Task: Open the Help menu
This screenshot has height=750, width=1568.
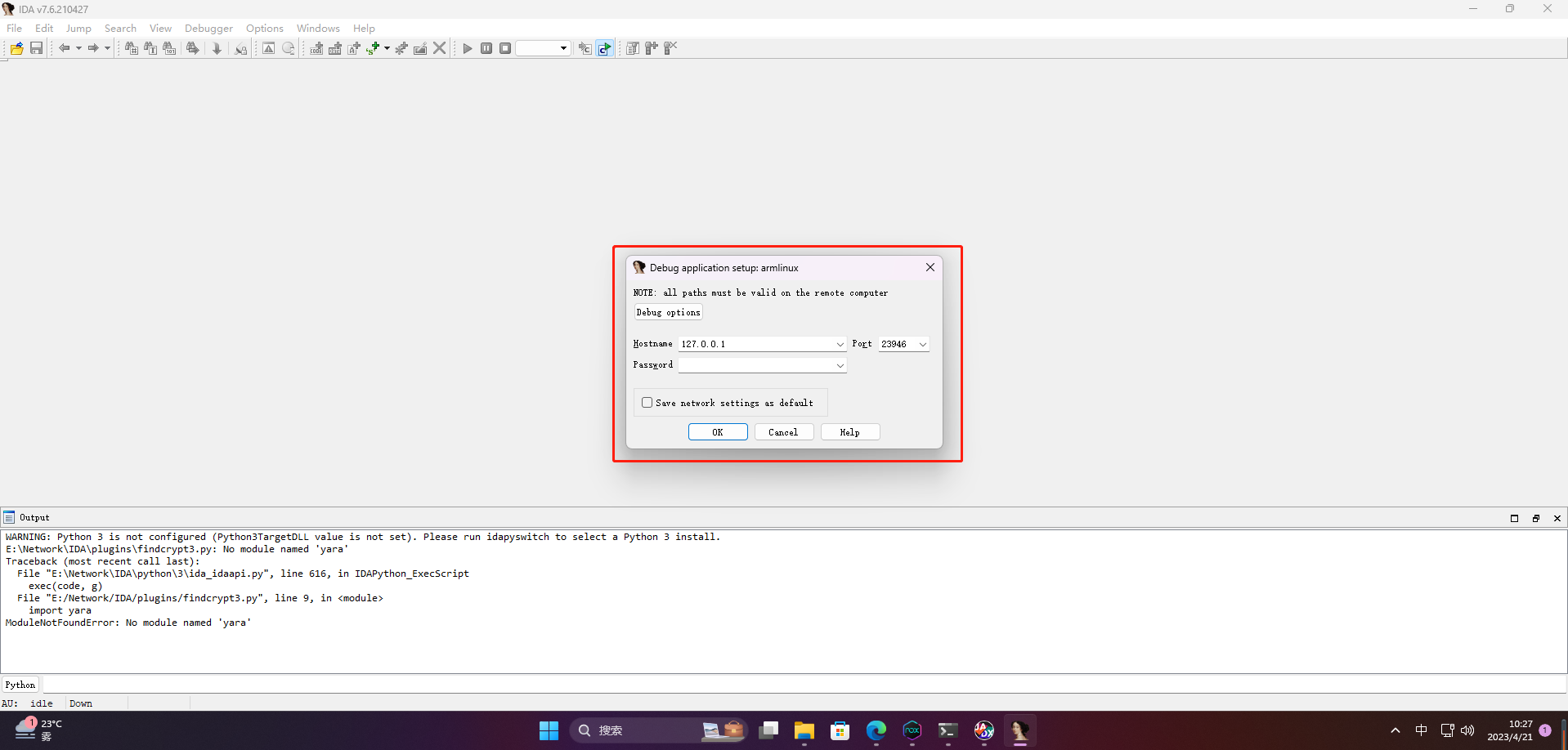Action: pos(364,28)
